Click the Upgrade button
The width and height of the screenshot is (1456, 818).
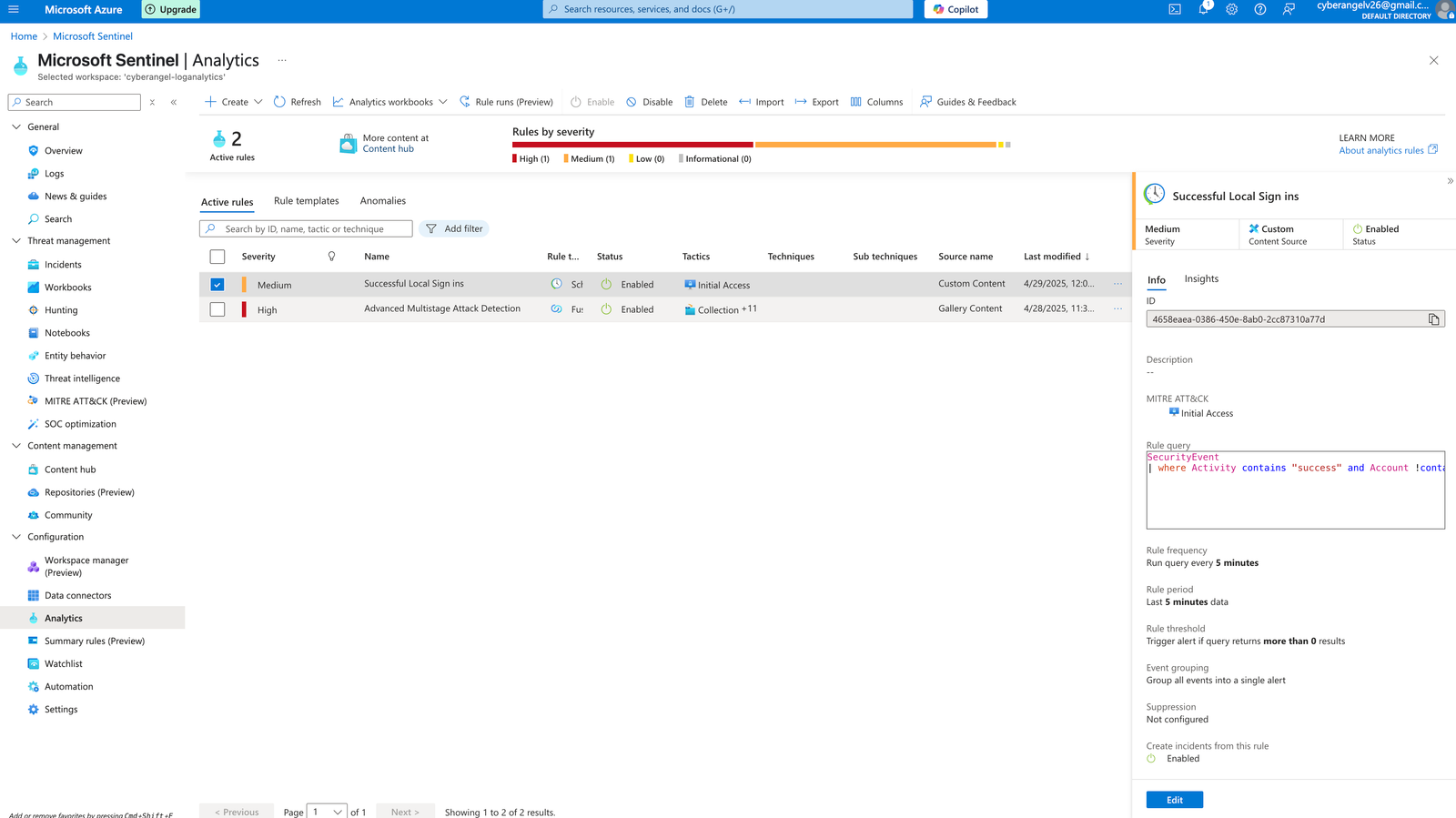coord(171,9)
